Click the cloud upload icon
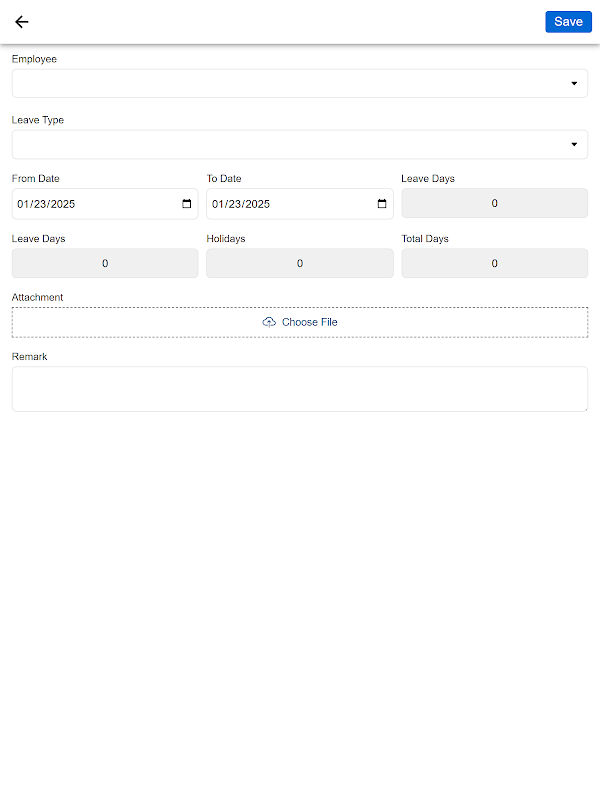600x800 pixels. tap(269, 322)
